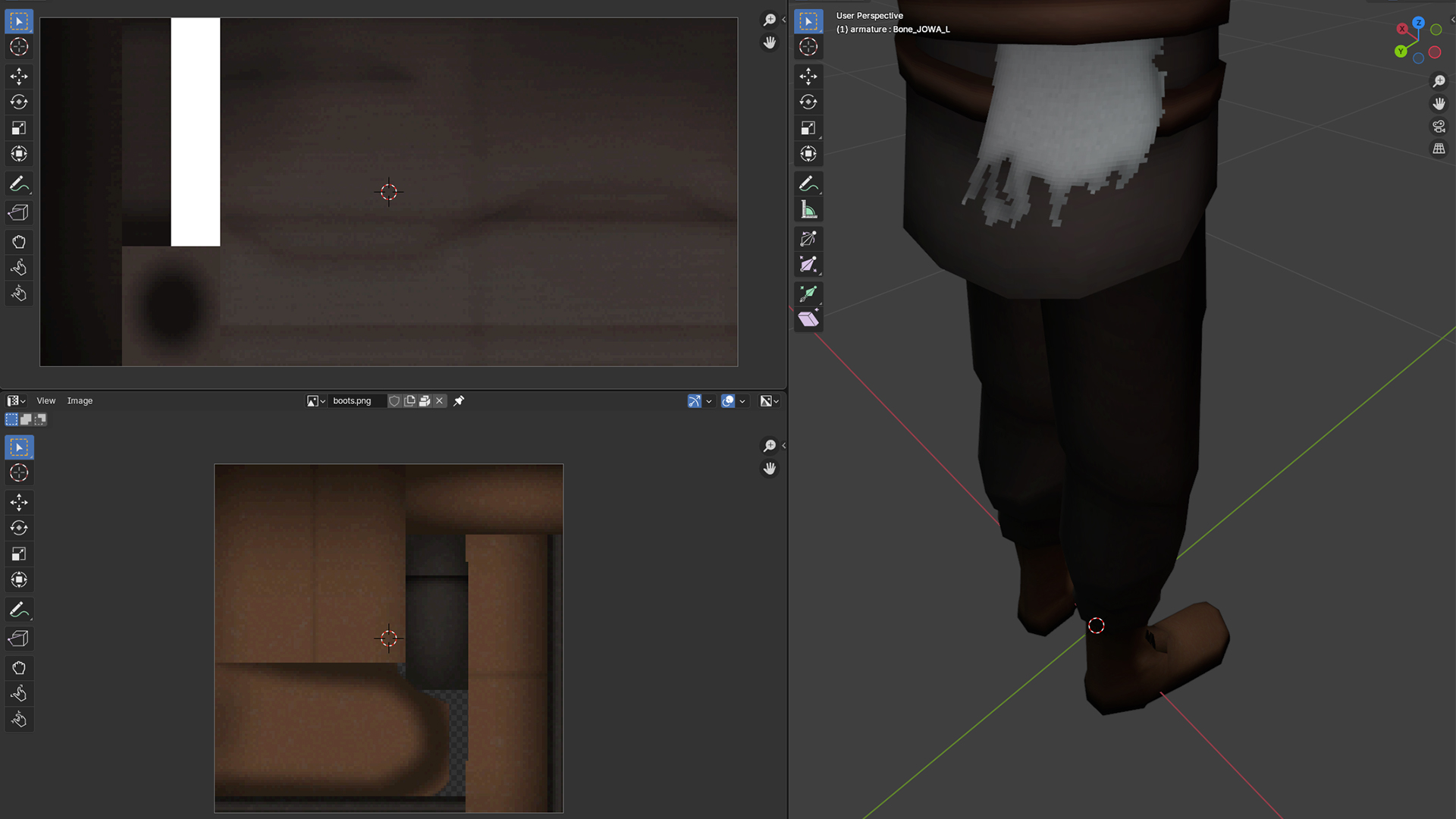Viewport: 1456px width, 819px height.
Task: Open the View menu
Action: (45, 401)
